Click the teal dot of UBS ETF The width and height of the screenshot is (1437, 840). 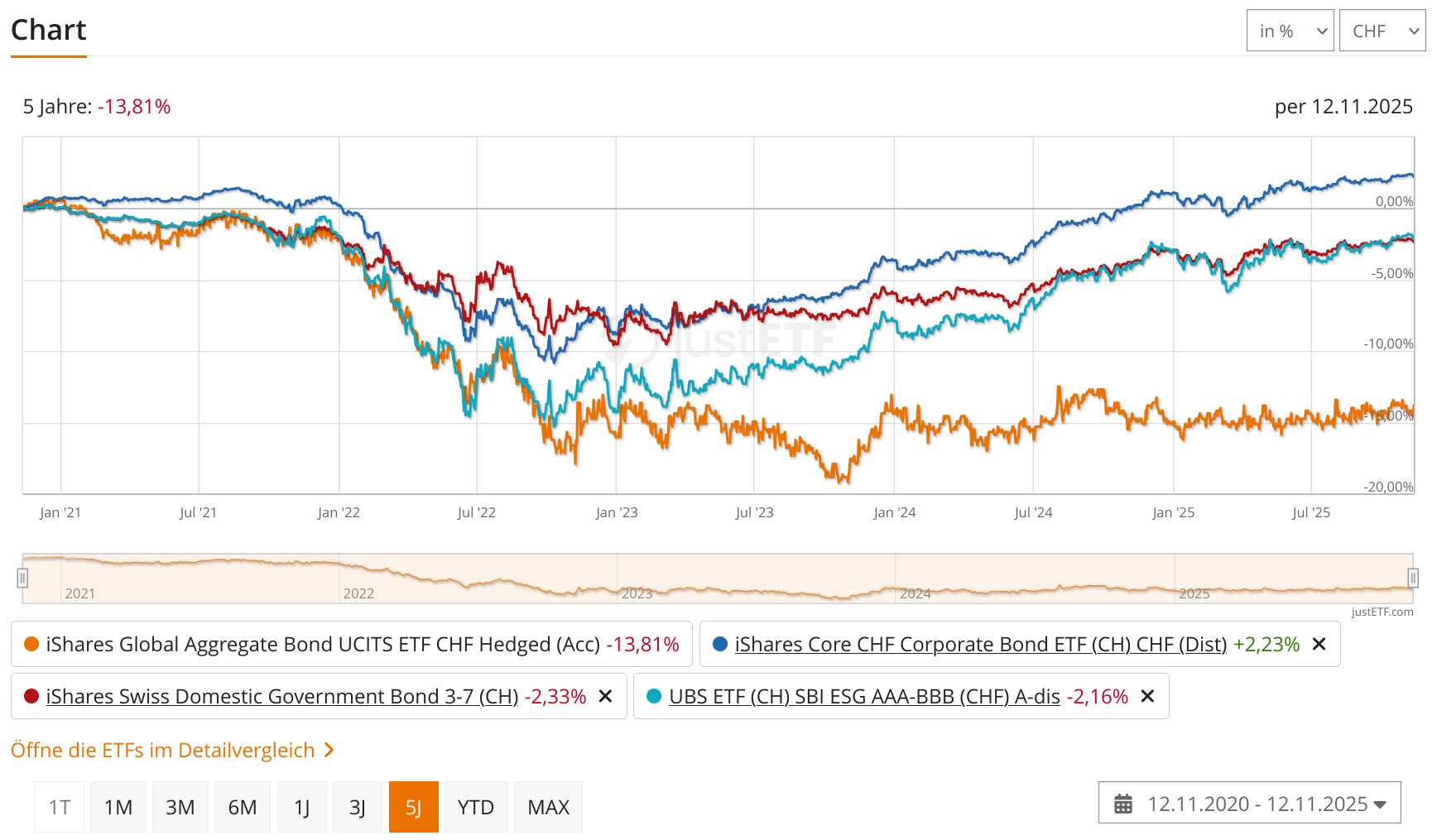pyautogui.click(x=654, y=696)
